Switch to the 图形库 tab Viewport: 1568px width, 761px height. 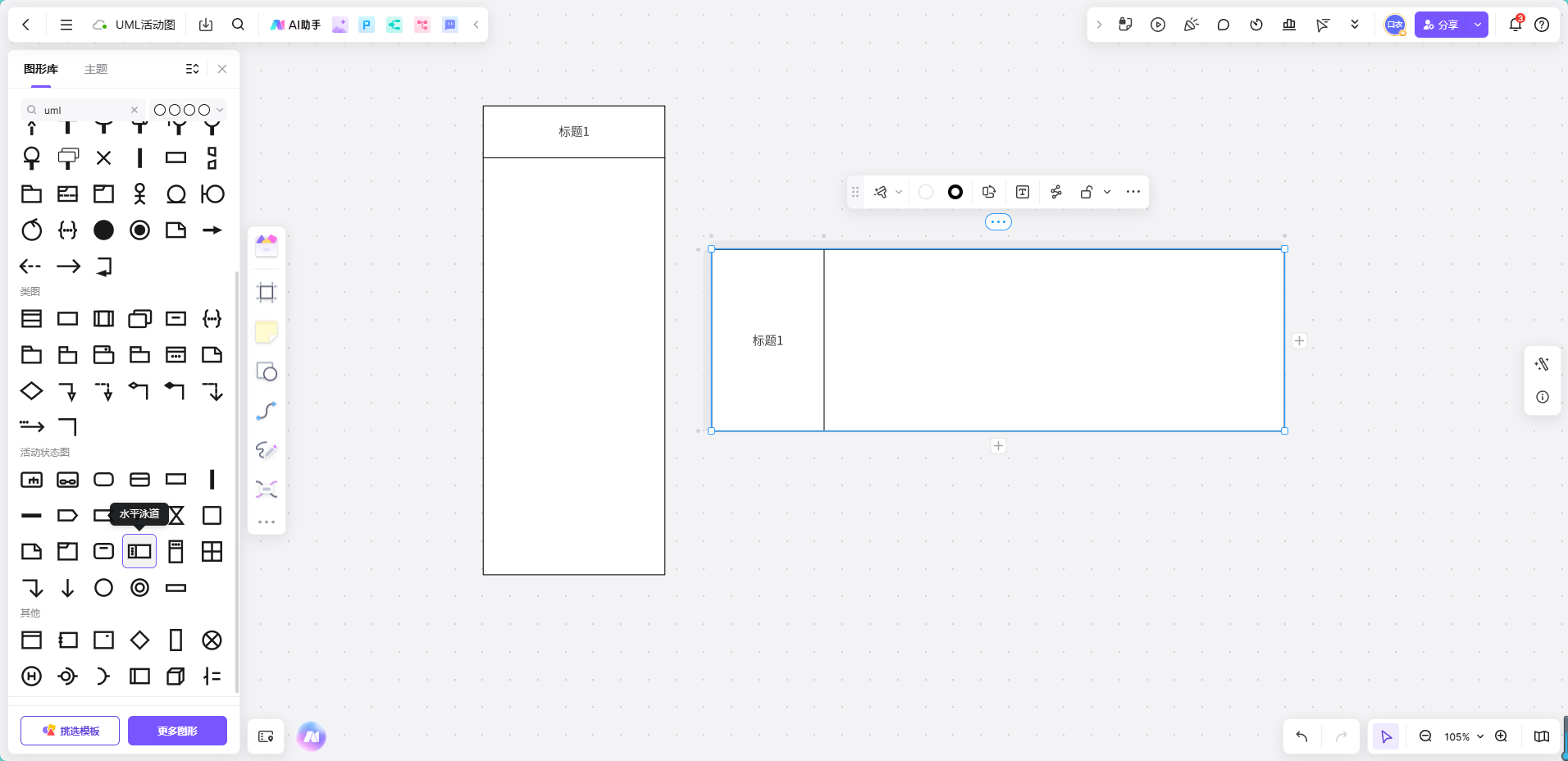click(x=41, y=69)
